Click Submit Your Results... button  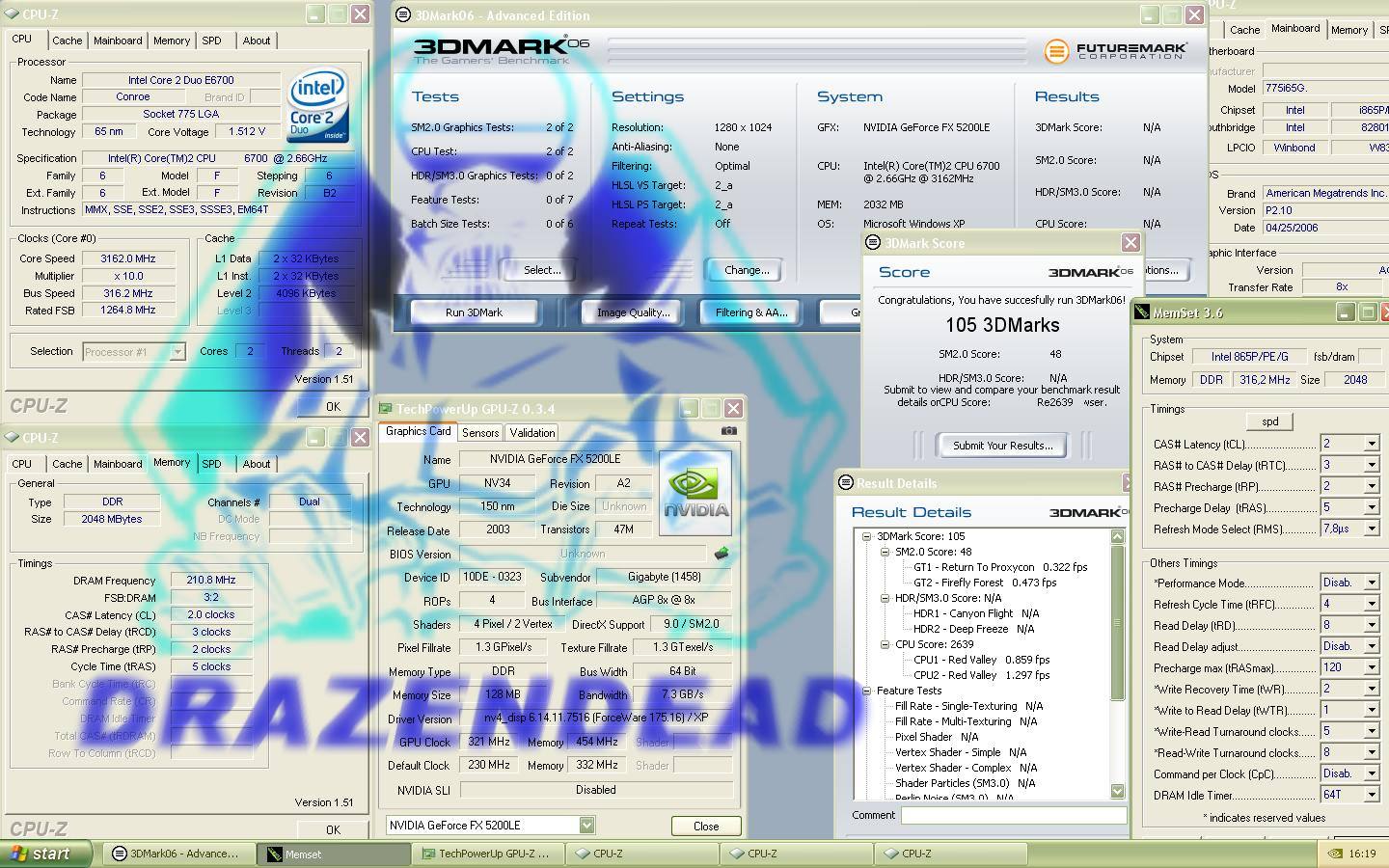pyautogui.click(x=1003, y=446)
